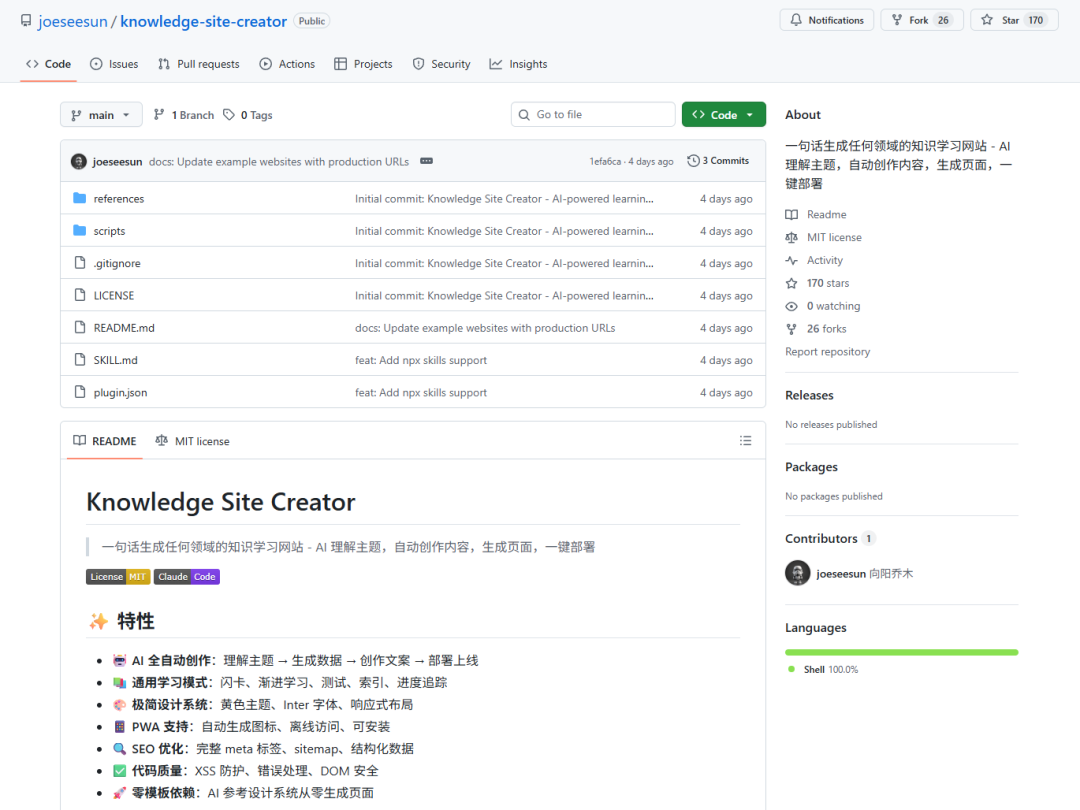Click the Knowledge Site Creator heading
This screenshot has width=1080, height=810.
point(220,502)
